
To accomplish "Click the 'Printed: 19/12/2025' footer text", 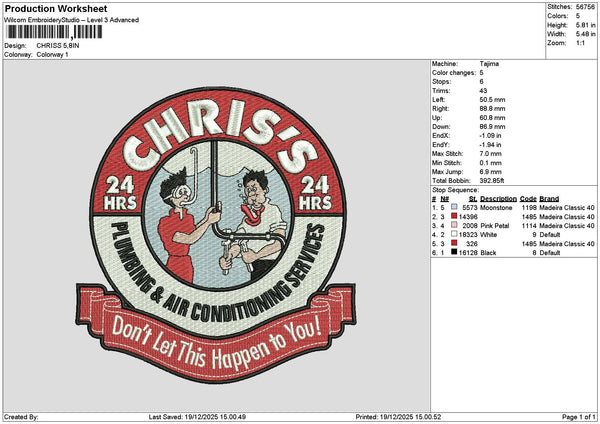I will tap(398, 417).
